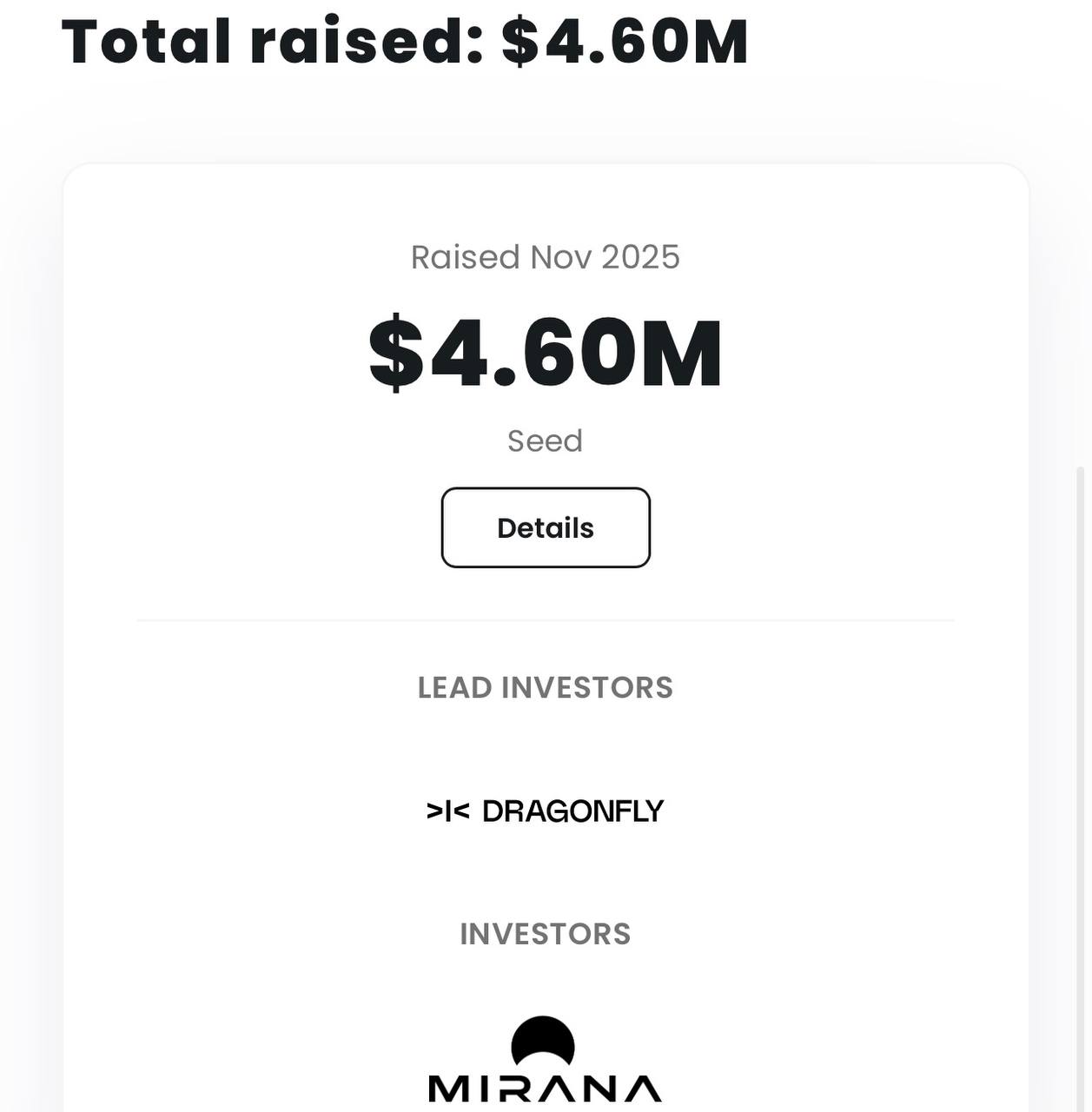This screenshot has height=1112, width=1092.
Task: Click the "Raised Nov 2025" date text
Action: 545,257
